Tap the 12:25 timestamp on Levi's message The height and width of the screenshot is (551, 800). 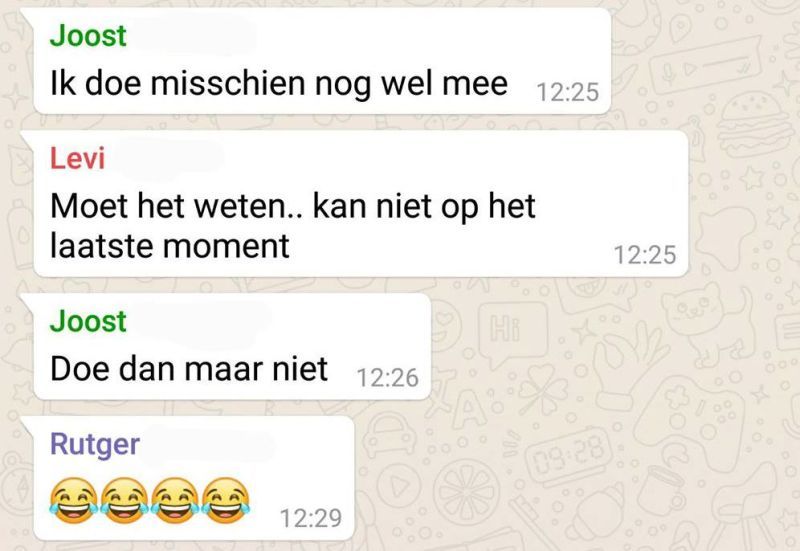tap(645, 255)
